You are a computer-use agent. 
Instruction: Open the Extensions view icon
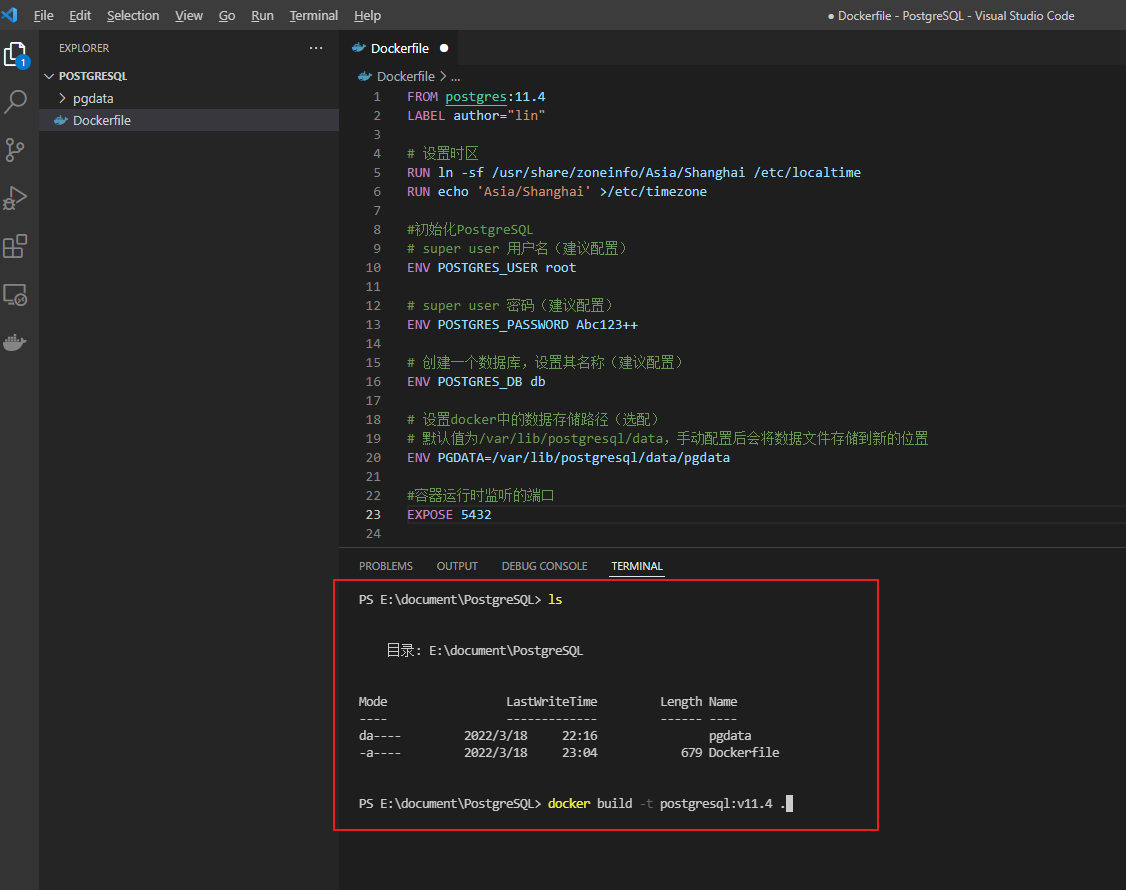(x=16, y=246)
